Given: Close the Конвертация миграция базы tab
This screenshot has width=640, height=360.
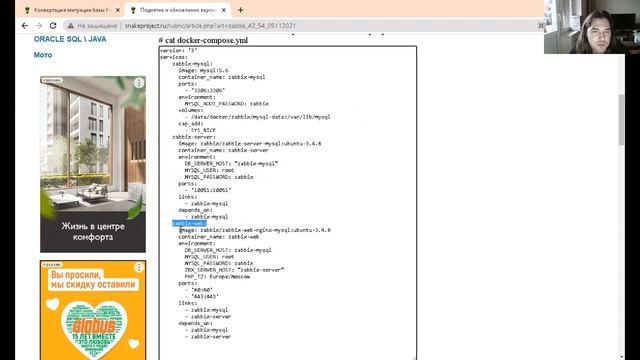Looking at the screenshot, I should [118, 10].
